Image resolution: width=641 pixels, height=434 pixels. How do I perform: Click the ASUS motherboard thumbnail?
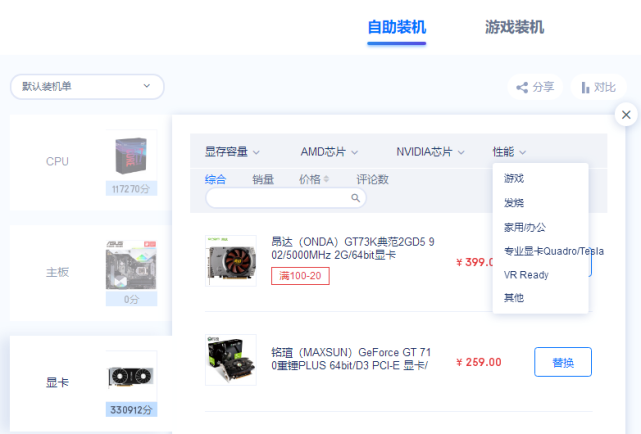[x=131, y=266]
